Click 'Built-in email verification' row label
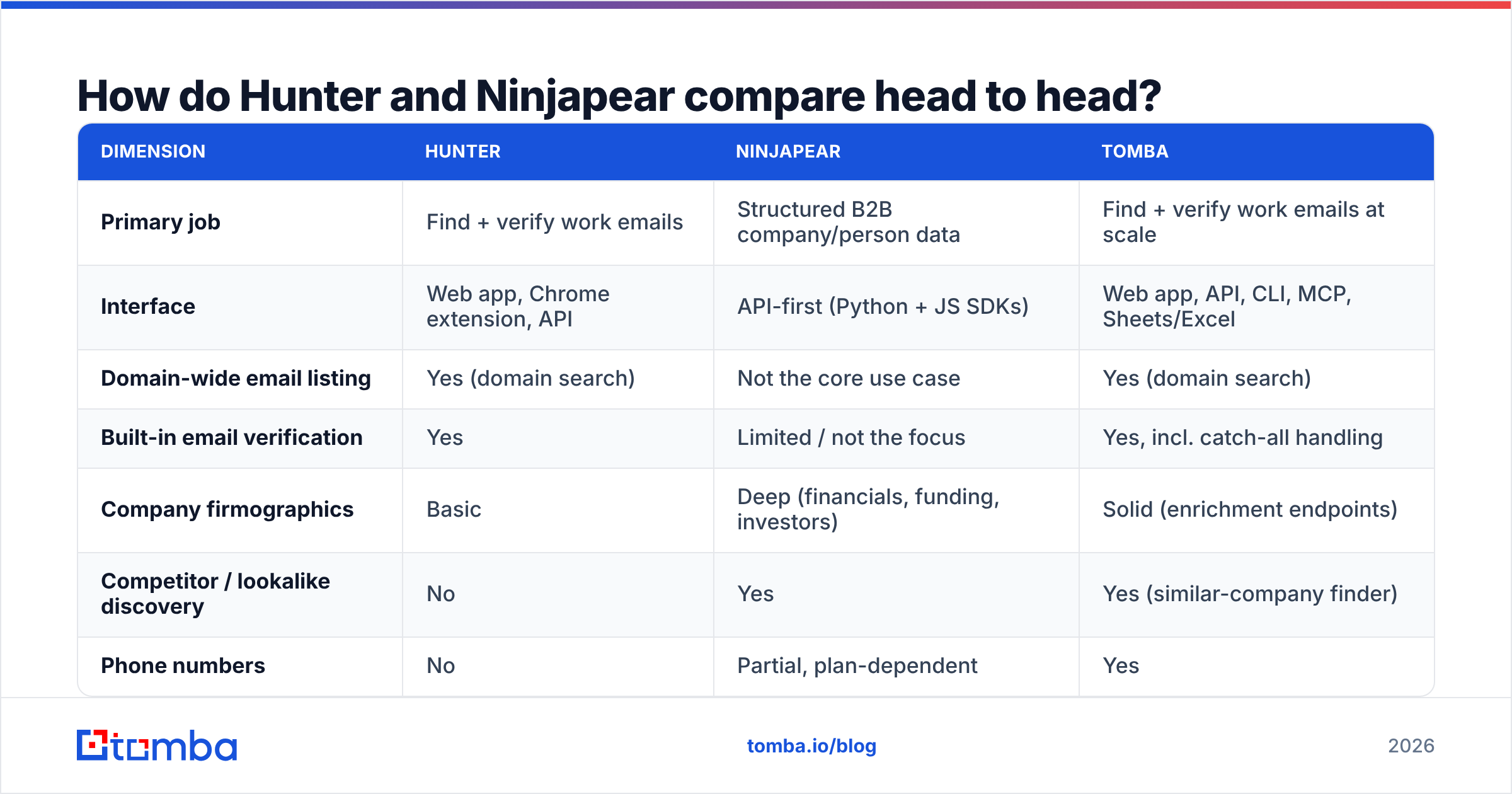Viewport: 1512px width, 794px height. [x=232, y=438]
